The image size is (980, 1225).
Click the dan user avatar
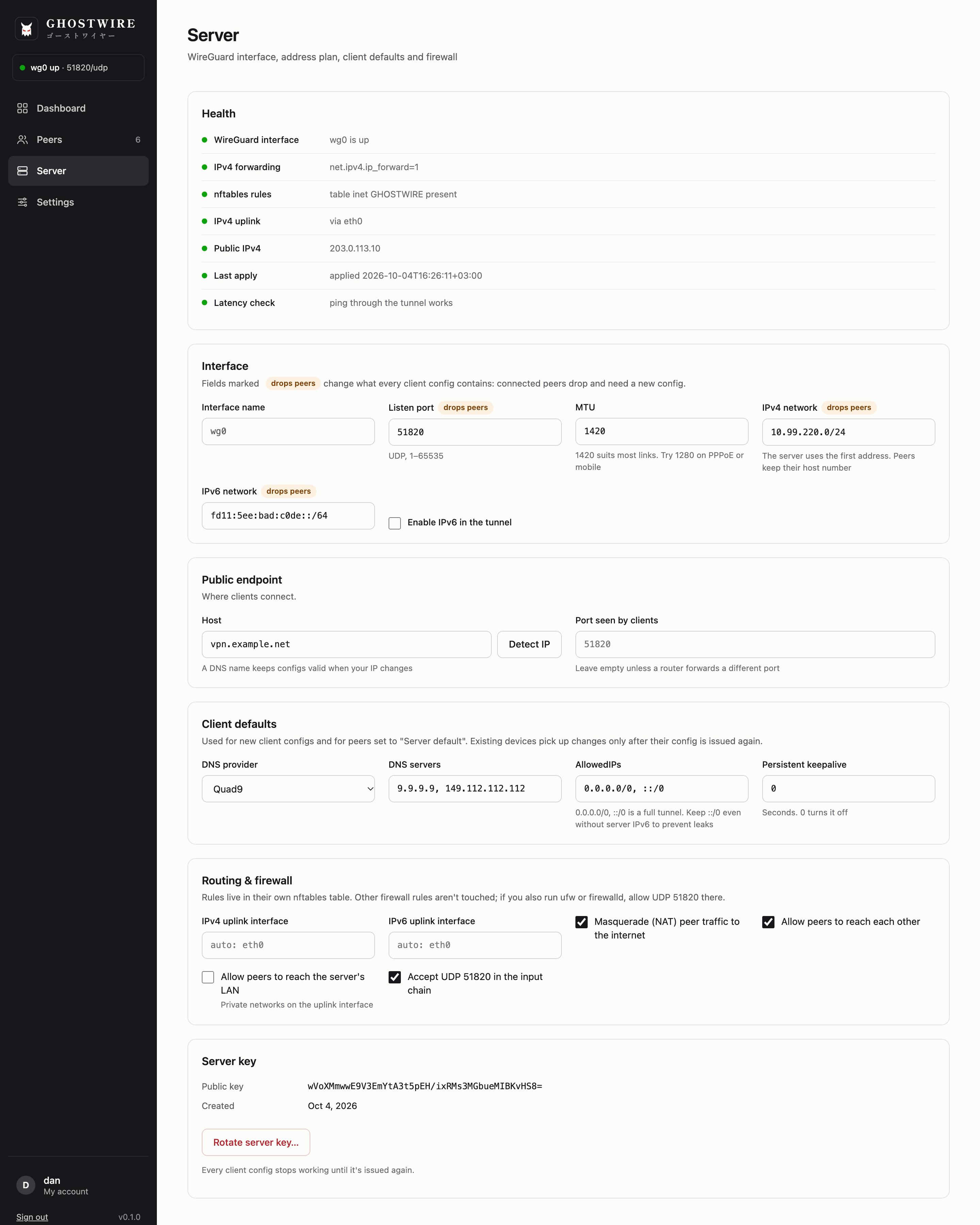[x=26, y=1185]
